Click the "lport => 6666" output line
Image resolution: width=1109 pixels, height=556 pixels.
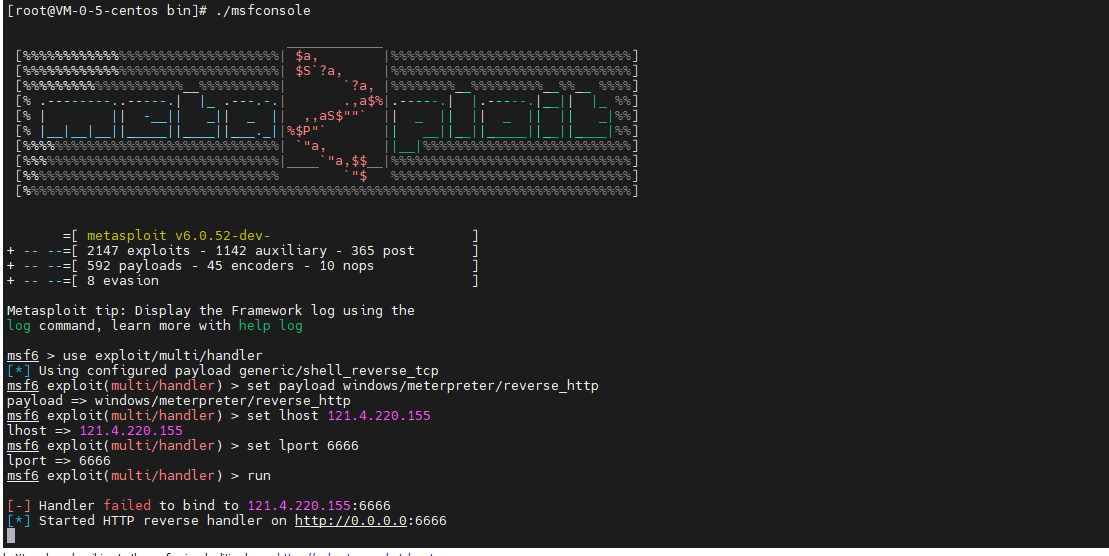[59, 461]
